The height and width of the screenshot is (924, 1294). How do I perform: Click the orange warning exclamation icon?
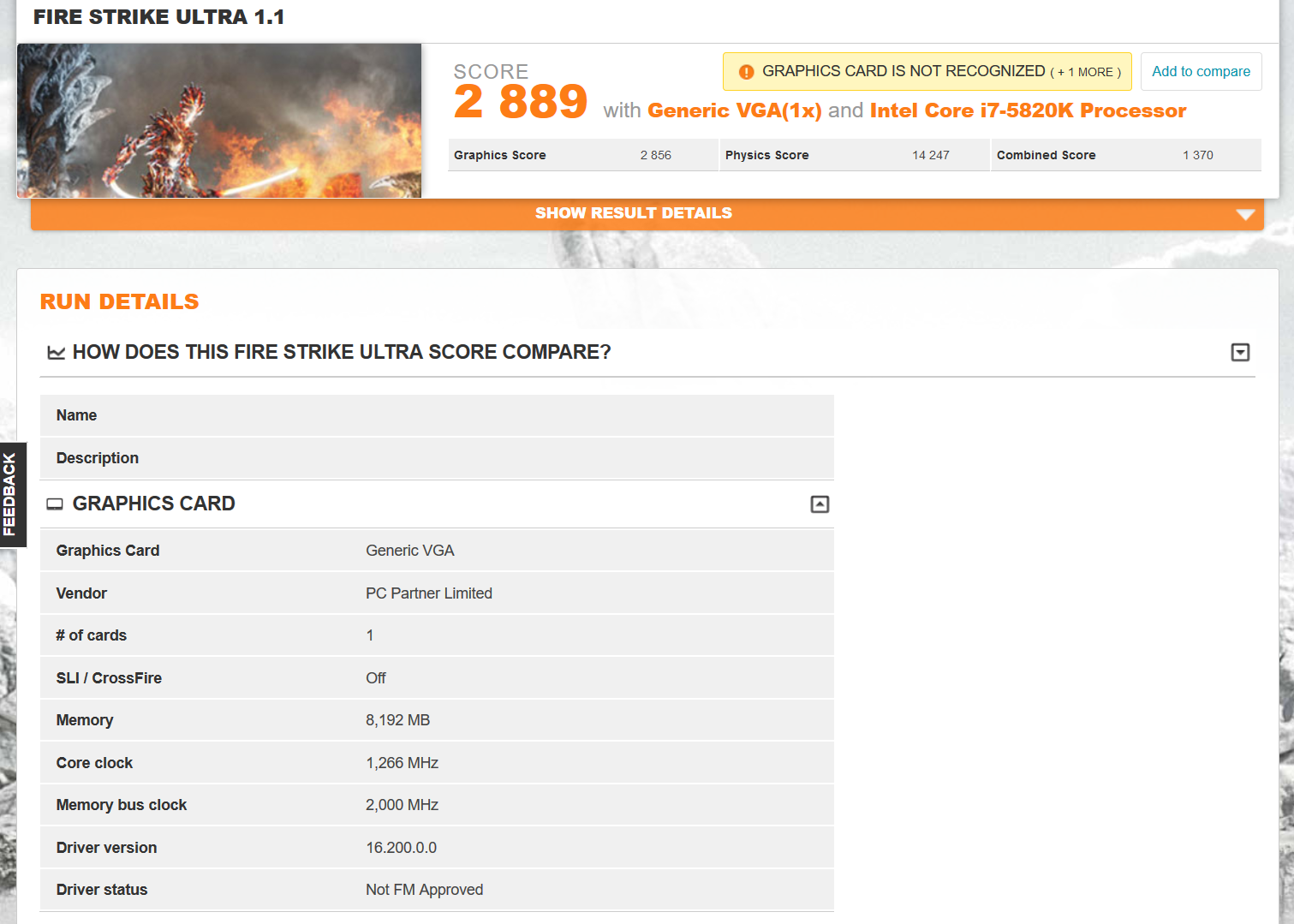point(746,72)
